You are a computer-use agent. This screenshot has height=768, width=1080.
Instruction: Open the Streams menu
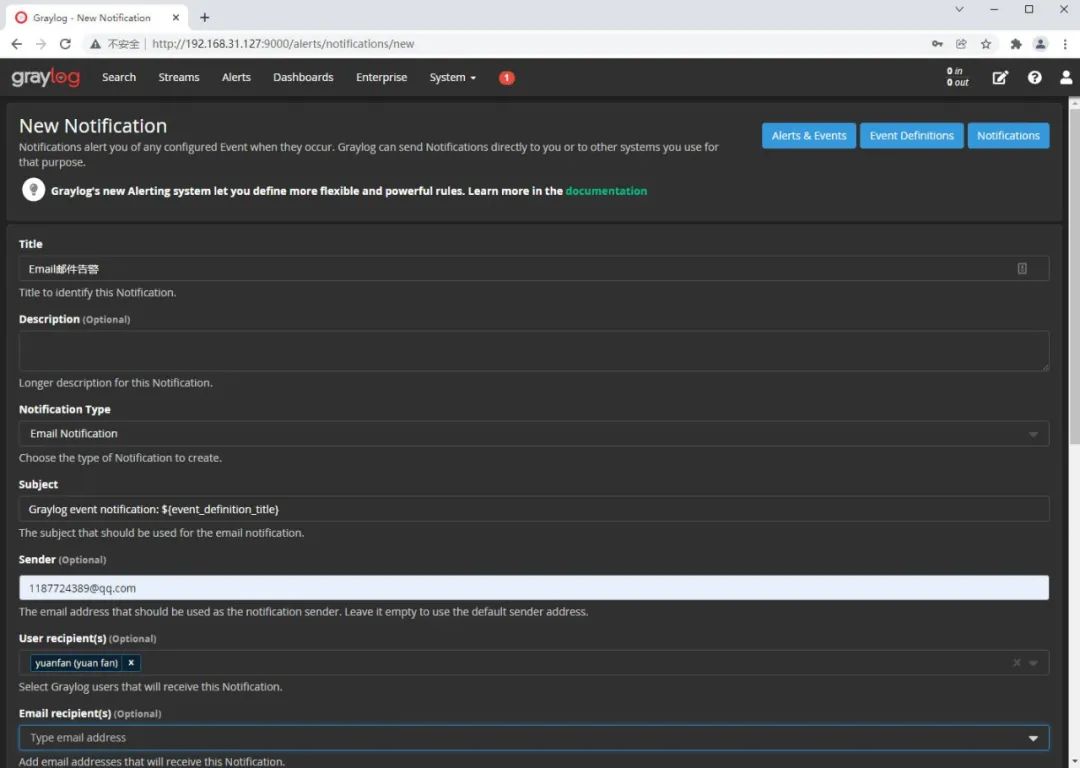178,77
